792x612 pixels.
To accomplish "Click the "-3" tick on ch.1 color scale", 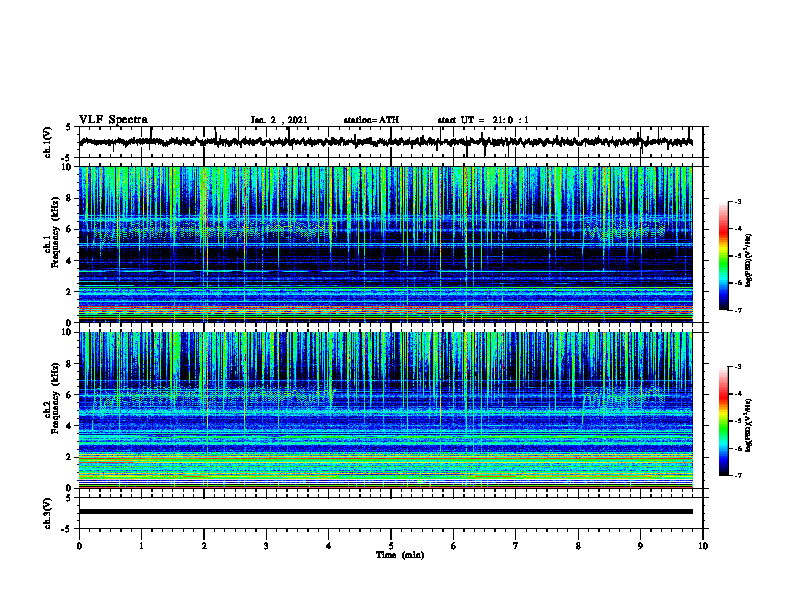I will [x=737, y=201].
